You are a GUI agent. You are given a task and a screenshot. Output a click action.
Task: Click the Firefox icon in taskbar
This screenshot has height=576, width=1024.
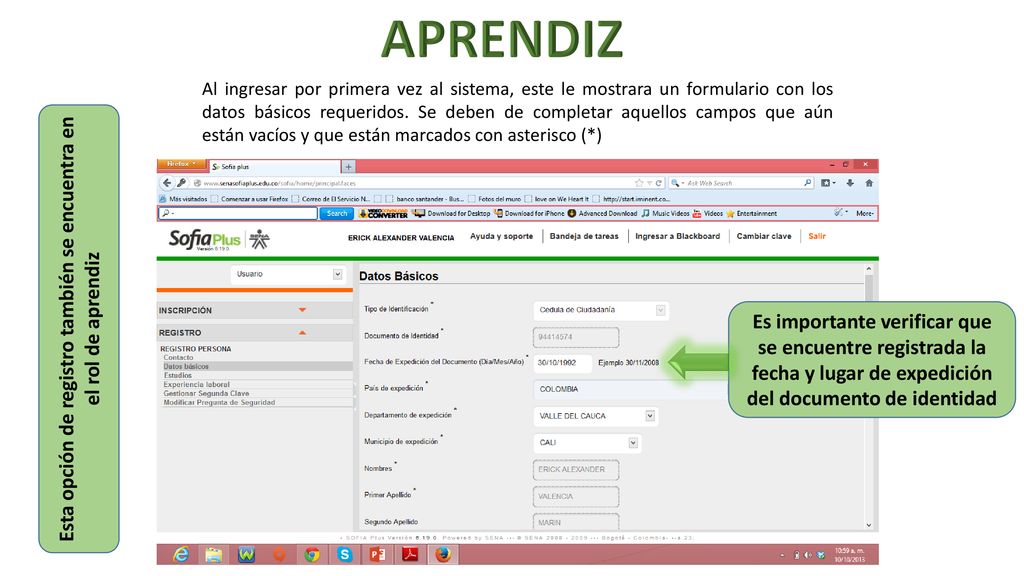[x=443, y=554]
